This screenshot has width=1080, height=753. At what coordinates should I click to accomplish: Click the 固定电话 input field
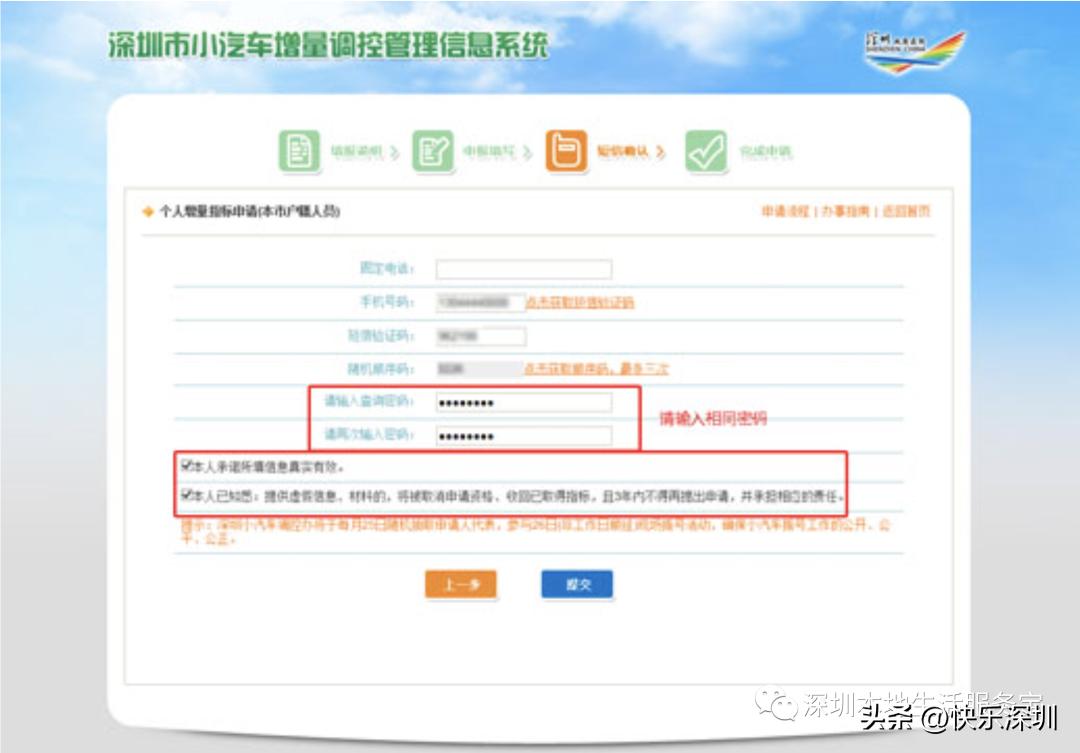(x=524, y=268)
